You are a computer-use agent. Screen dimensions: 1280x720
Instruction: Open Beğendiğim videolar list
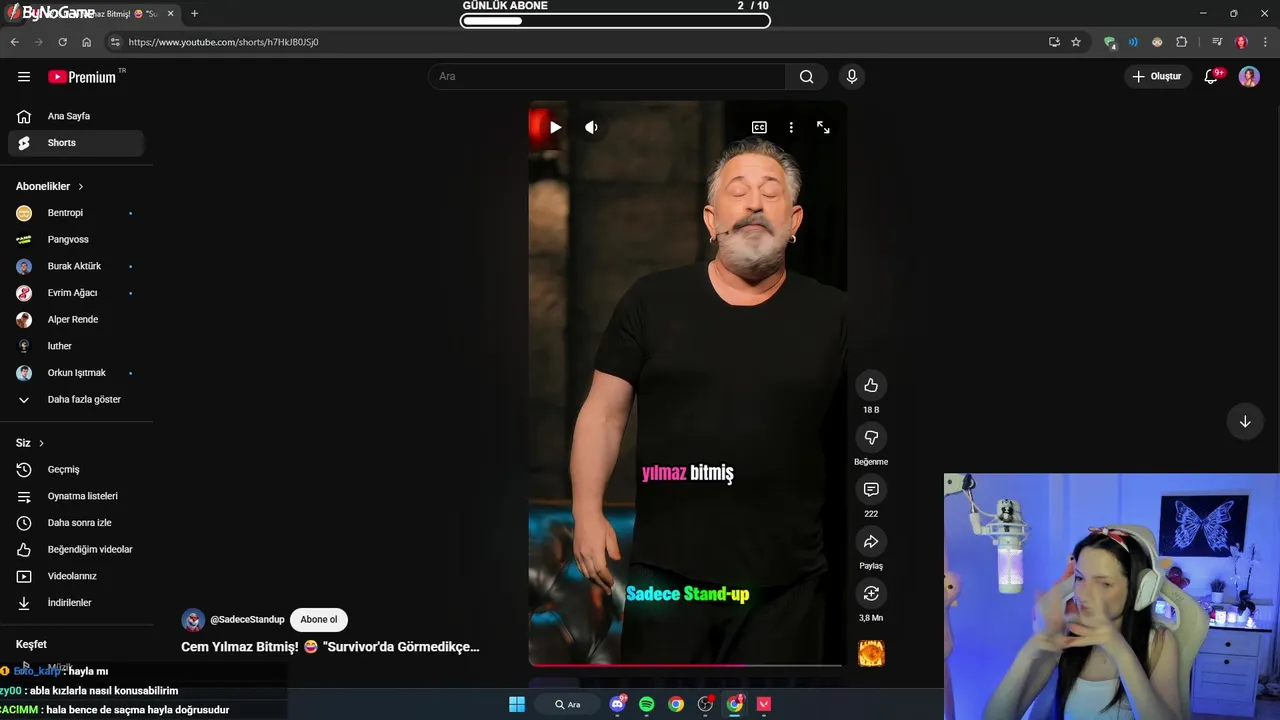[x=76, y=549]
